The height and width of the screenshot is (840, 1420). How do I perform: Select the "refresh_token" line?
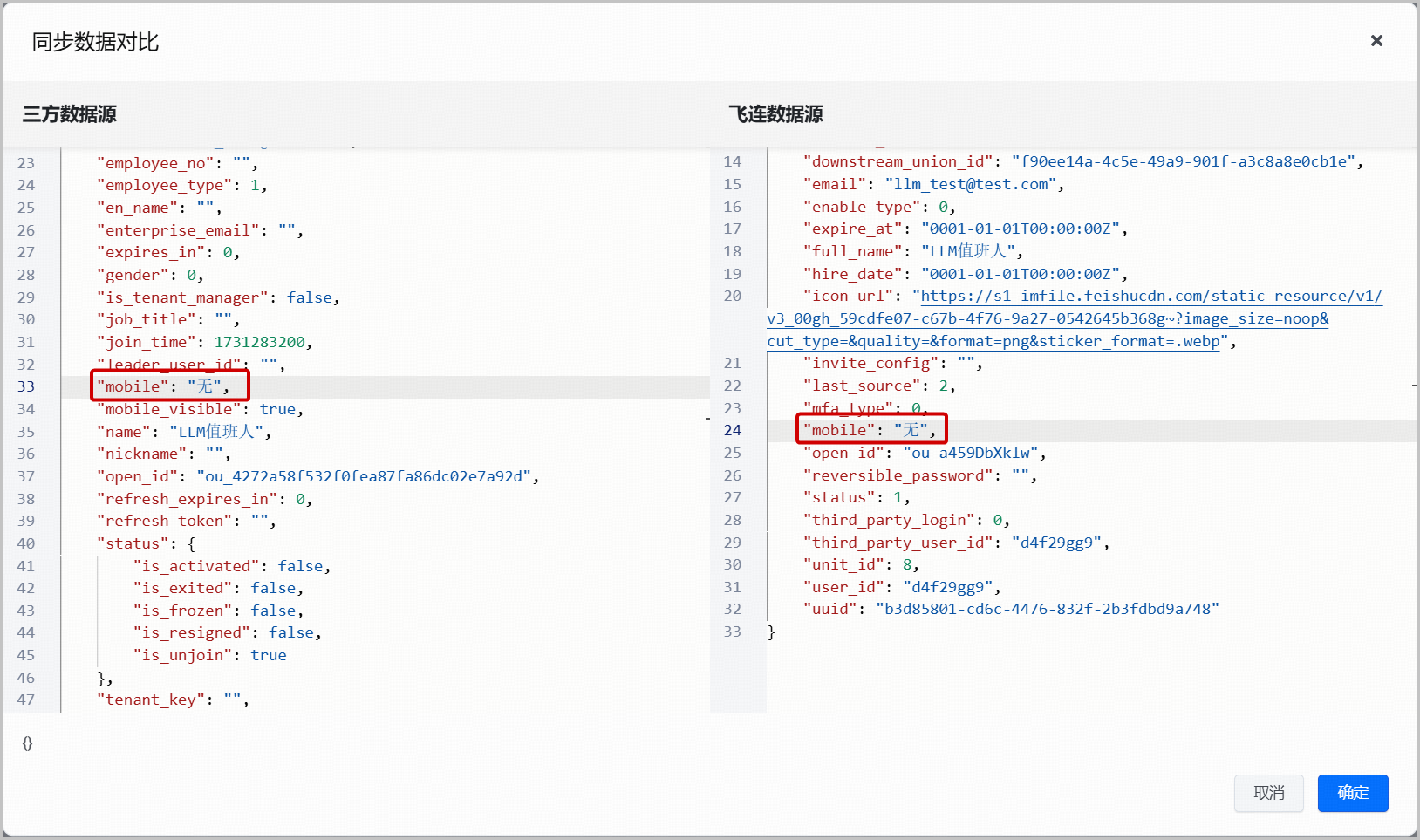coord(186,521)
